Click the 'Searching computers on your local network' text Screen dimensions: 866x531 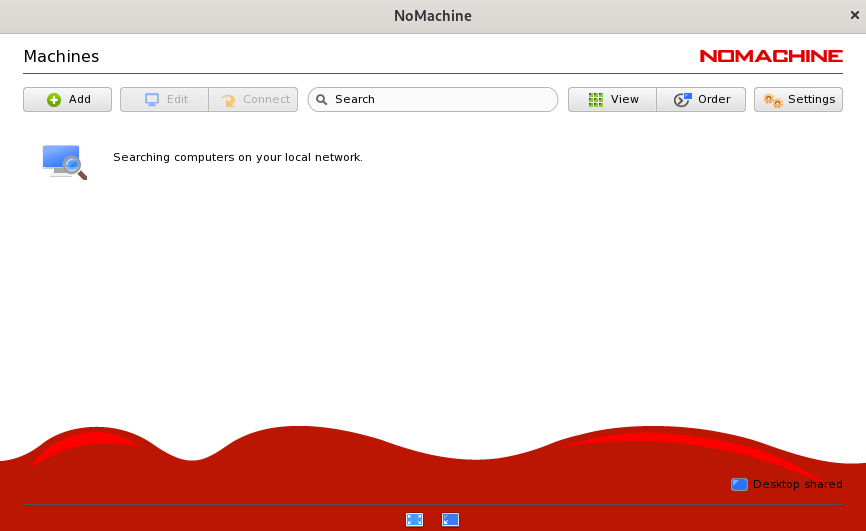pyautogui.click(x=237, y=157)
